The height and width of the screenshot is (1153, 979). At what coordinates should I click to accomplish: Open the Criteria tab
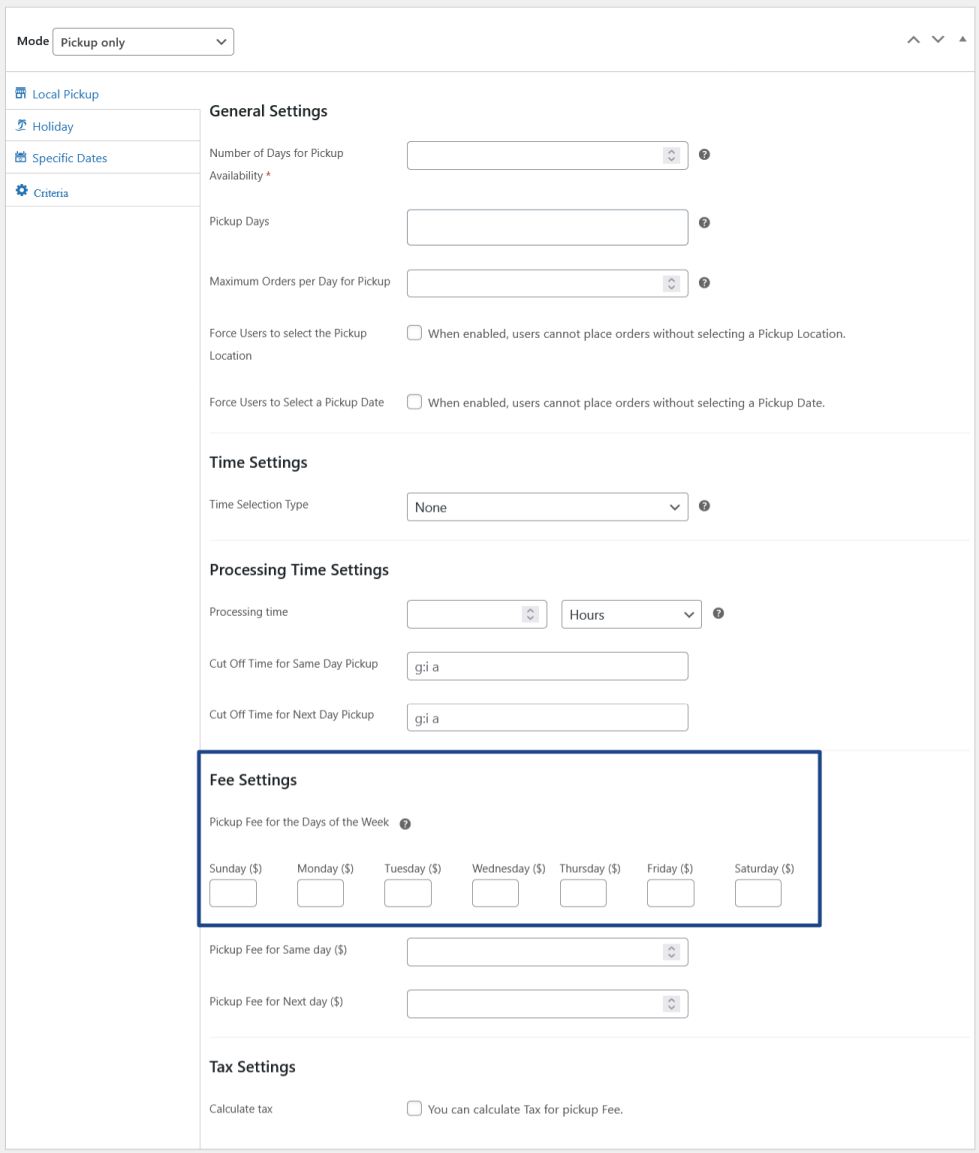coord(51,192)
